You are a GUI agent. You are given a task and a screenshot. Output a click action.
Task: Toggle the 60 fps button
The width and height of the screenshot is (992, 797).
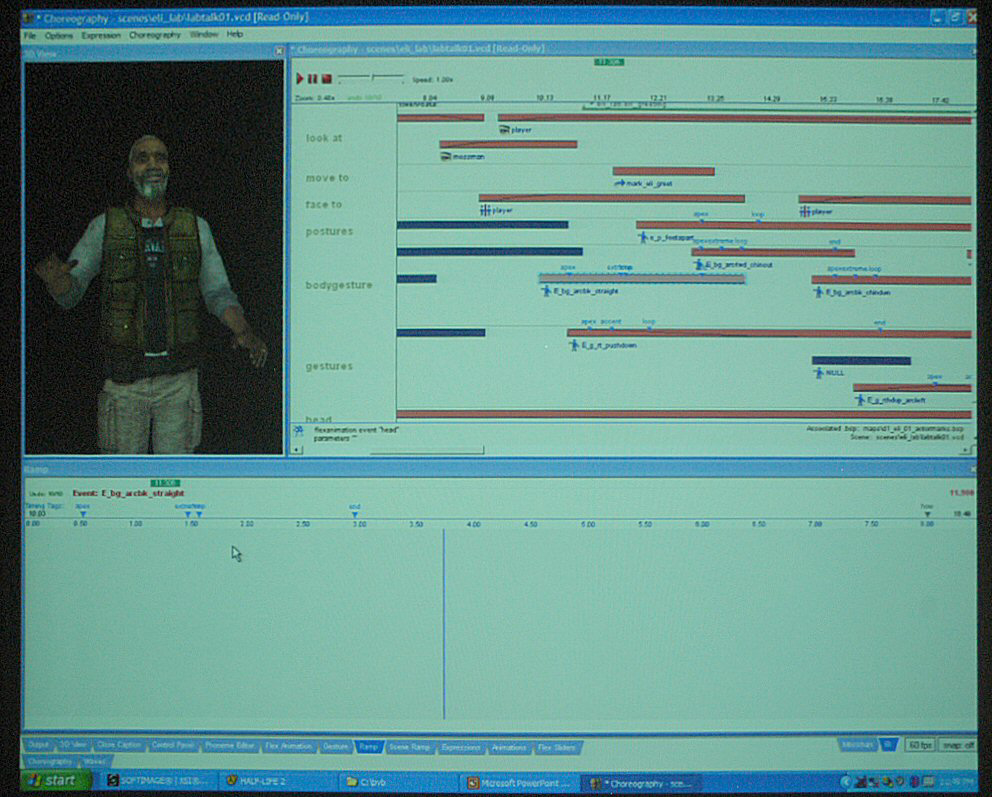(x=920, y=745)
